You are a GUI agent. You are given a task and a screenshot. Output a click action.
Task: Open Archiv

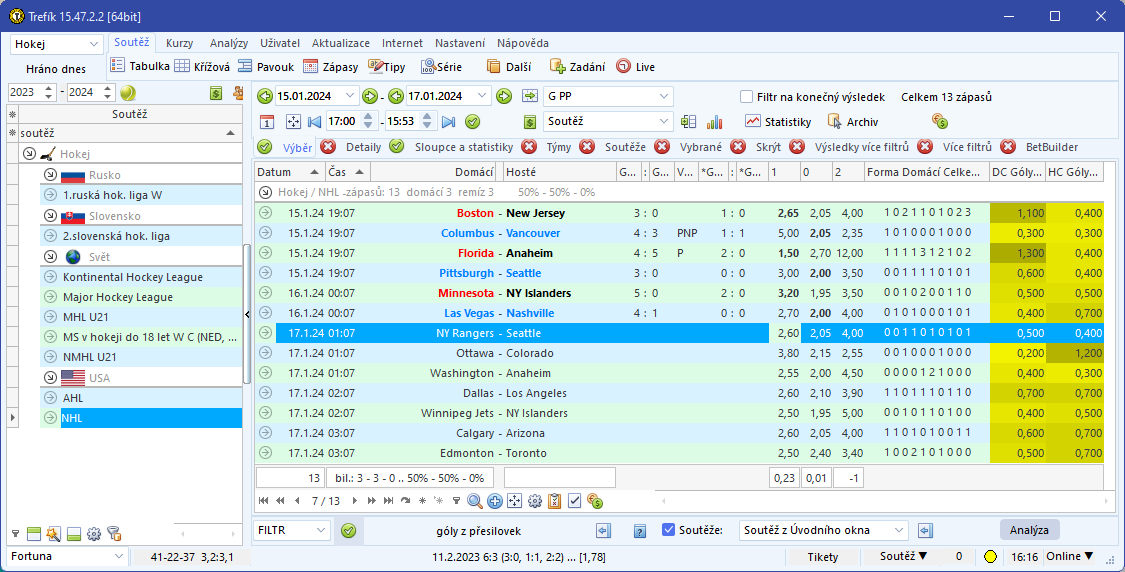[853, 121]
